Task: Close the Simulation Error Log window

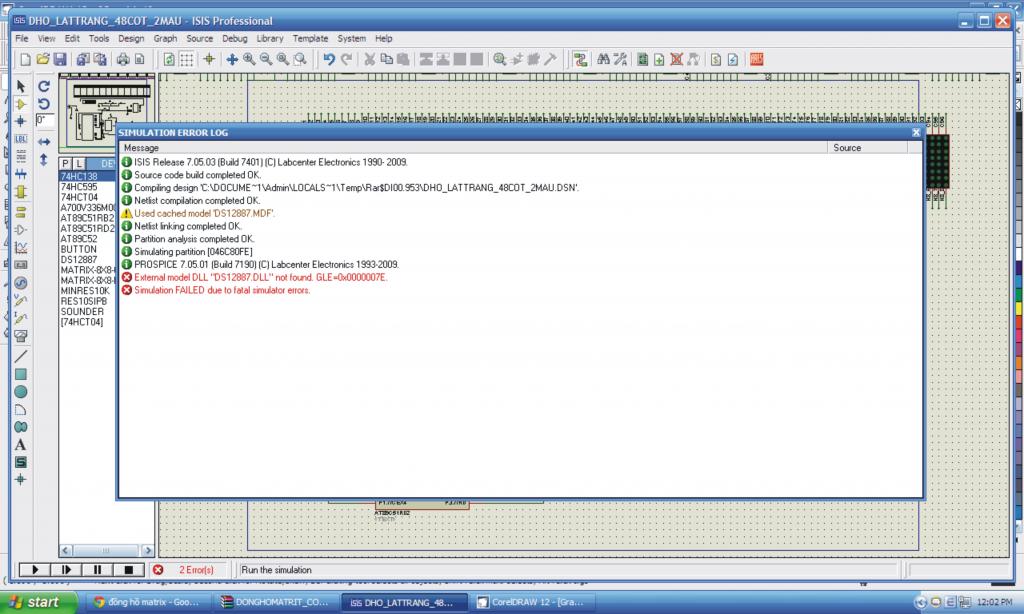Action: coord(915,132)
